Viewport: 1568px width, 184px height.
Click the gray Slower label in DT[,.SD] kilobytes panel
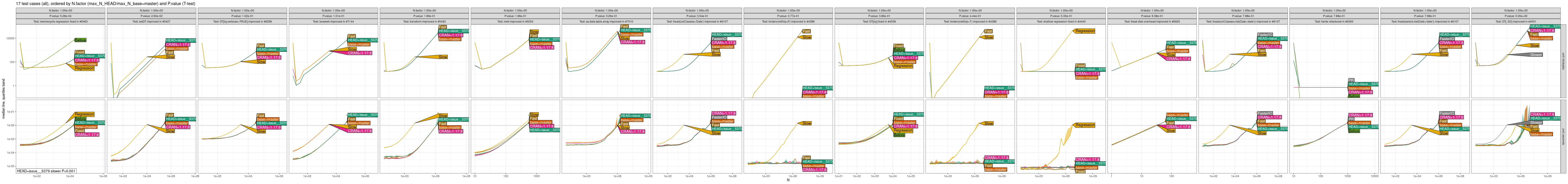click(1536, 55)
